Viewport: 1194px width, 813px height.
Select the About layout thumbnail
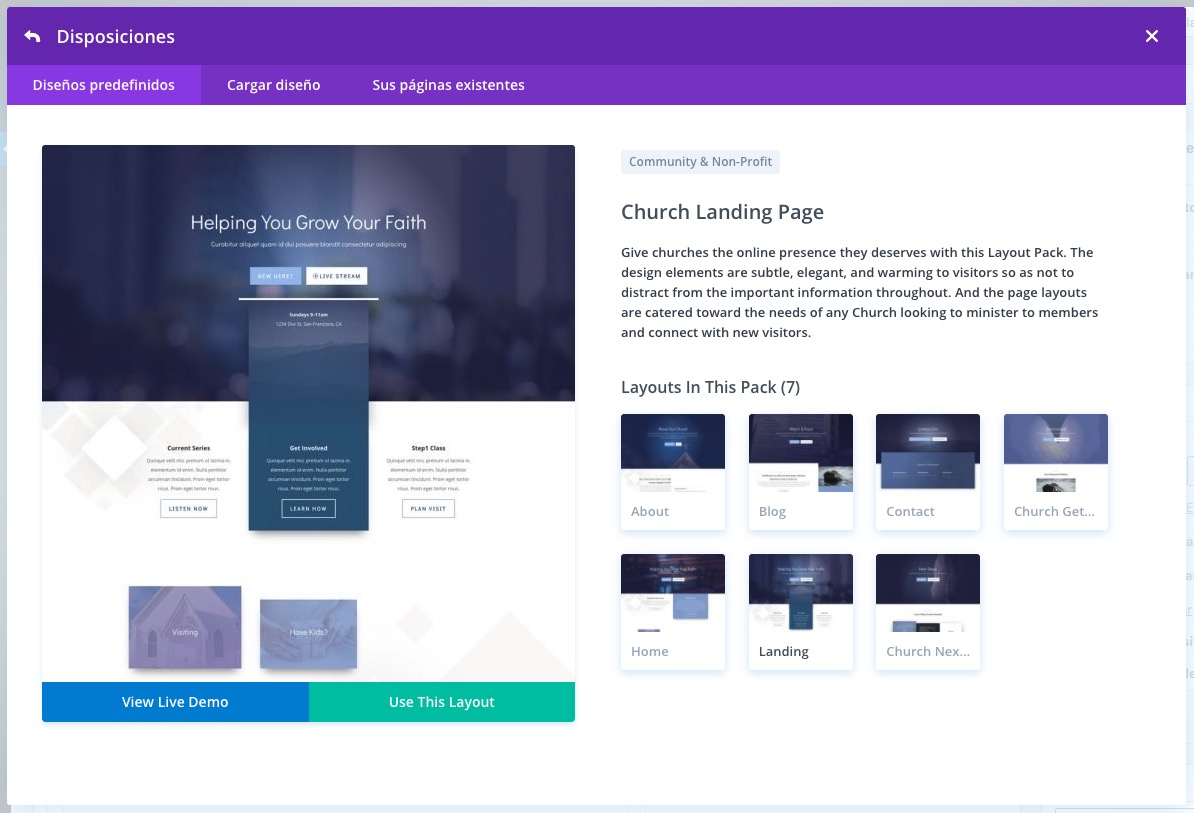click(673, 471)
